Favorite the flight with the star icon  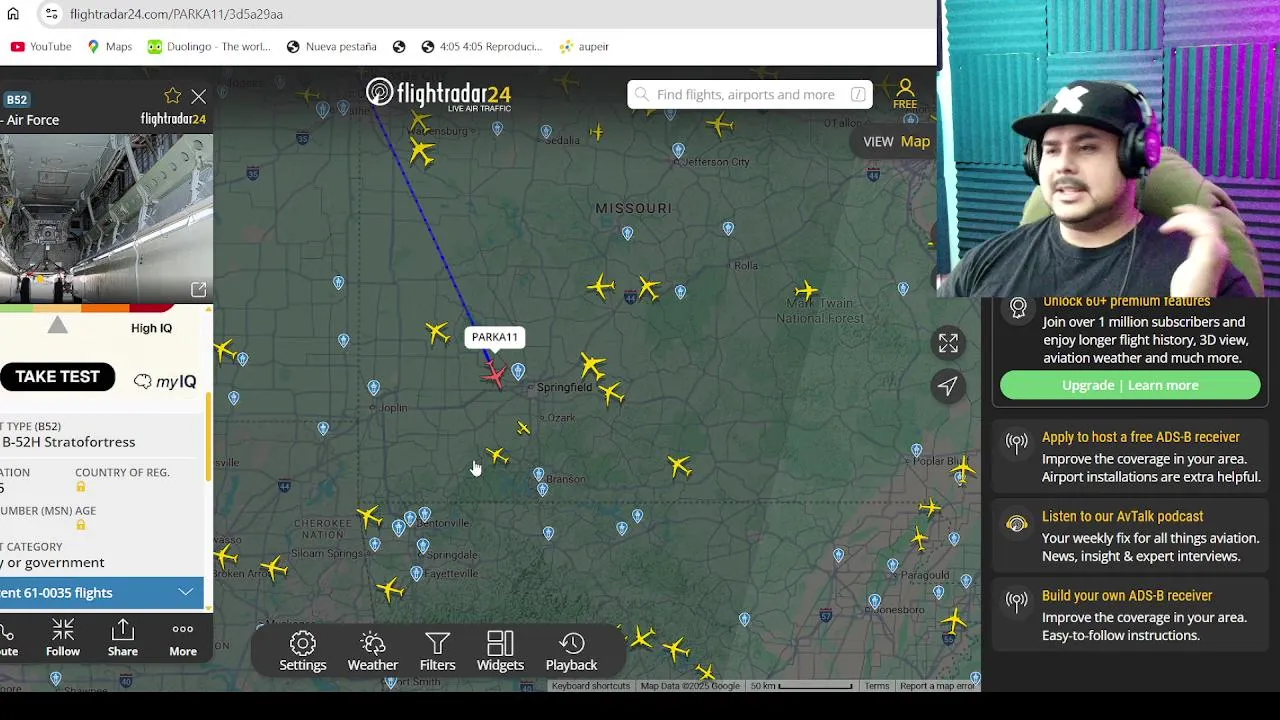click(x=172, y=96)
